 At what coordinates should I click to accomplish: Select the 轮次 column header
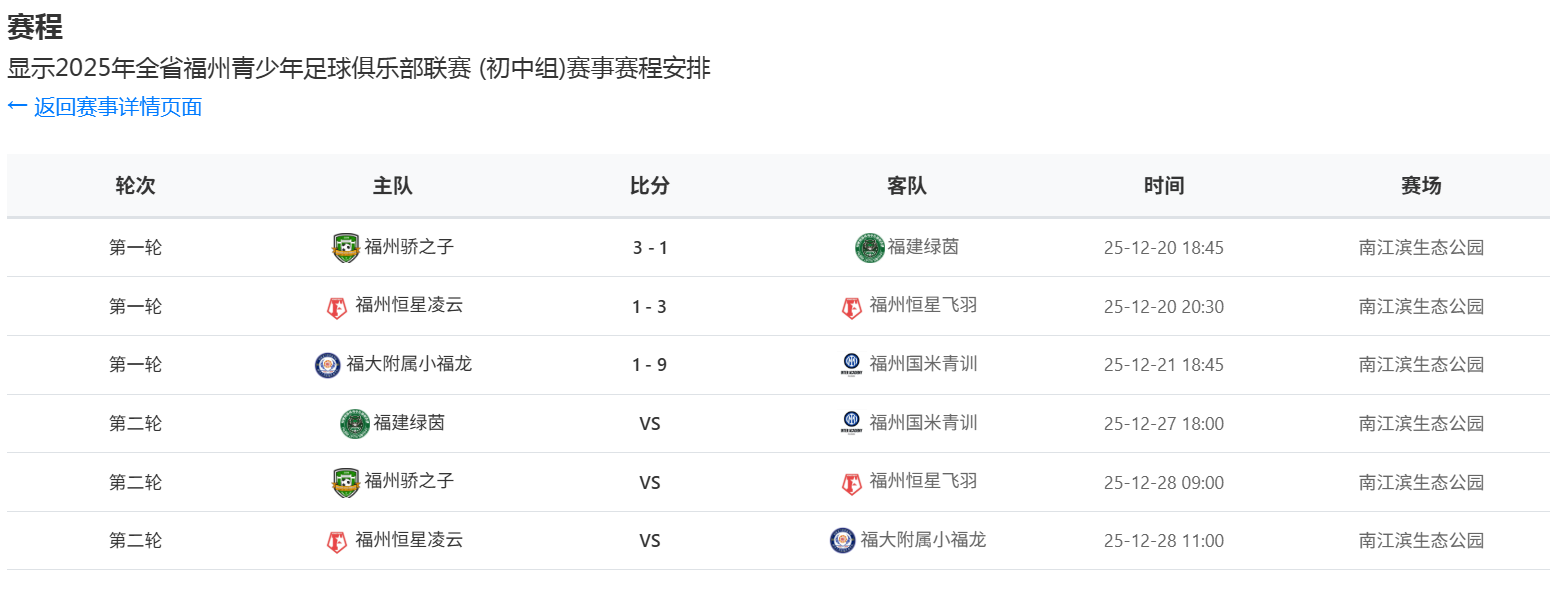point(136,185)
